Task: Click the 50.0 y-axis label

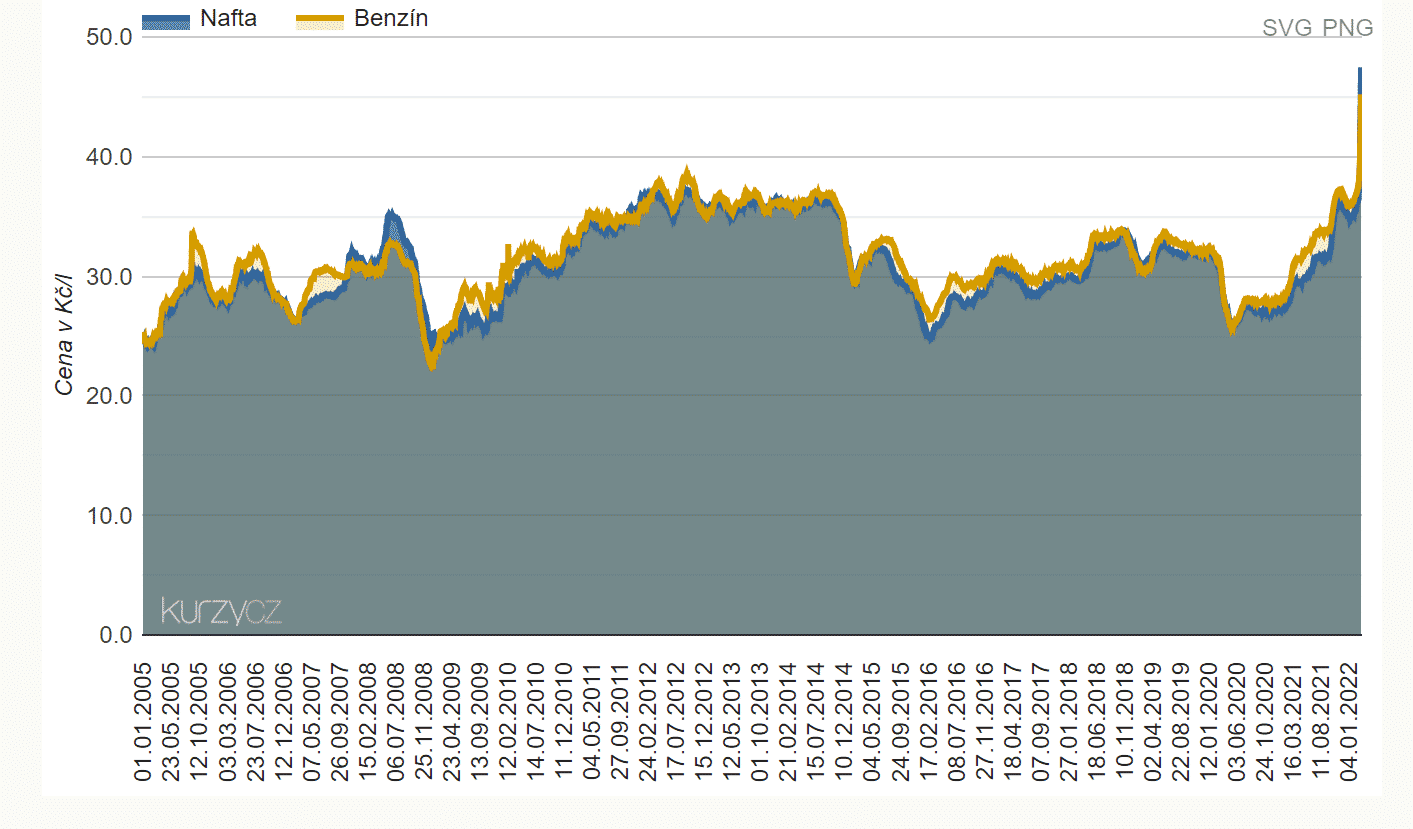Action: tap(109, 38)
